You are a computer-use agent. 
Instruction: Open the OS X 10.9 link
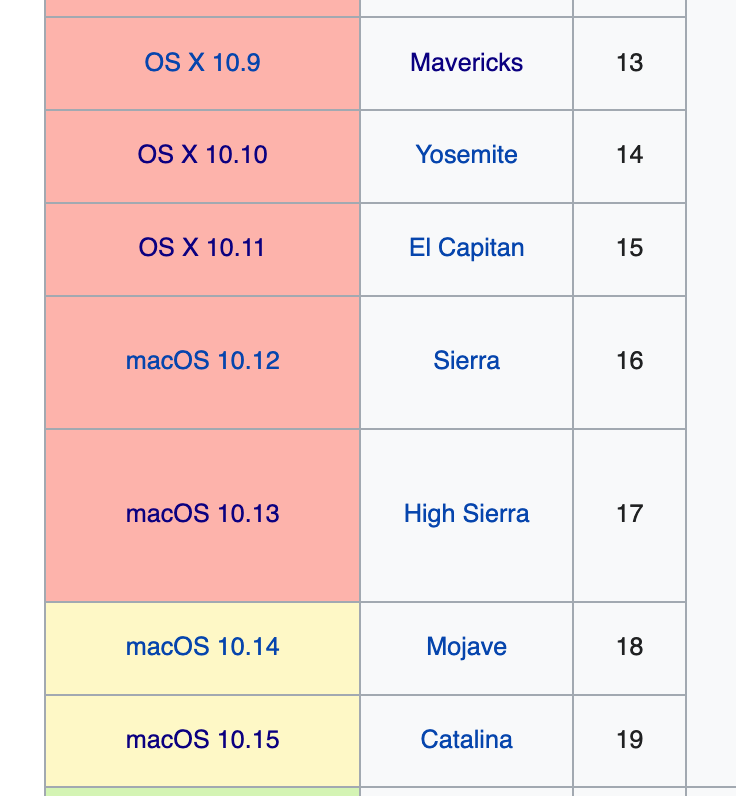(202, 62)
